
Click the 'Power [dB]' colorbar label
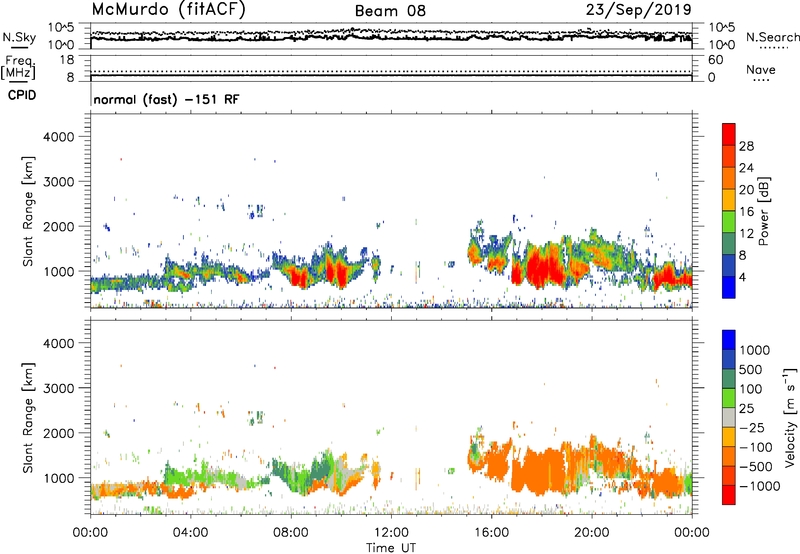click(764, 211)
